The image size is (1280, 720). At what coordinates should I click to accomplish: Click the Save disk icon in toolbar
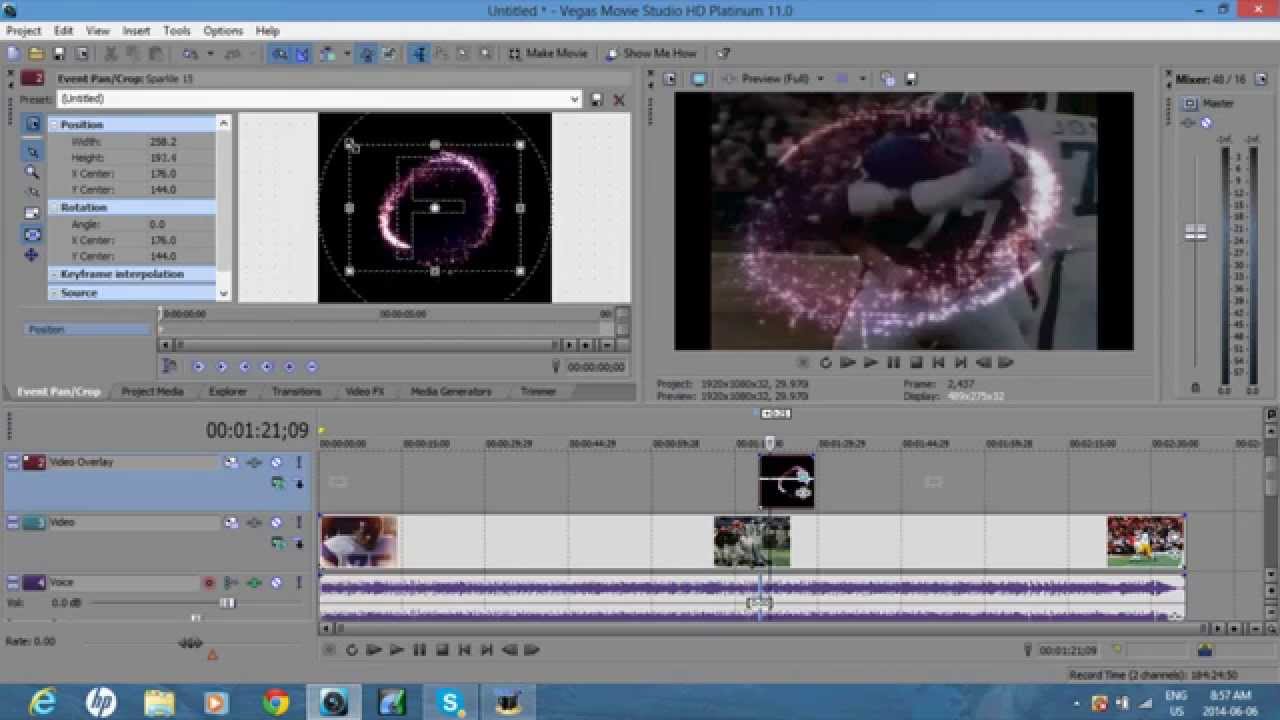(x=59, y=53)
